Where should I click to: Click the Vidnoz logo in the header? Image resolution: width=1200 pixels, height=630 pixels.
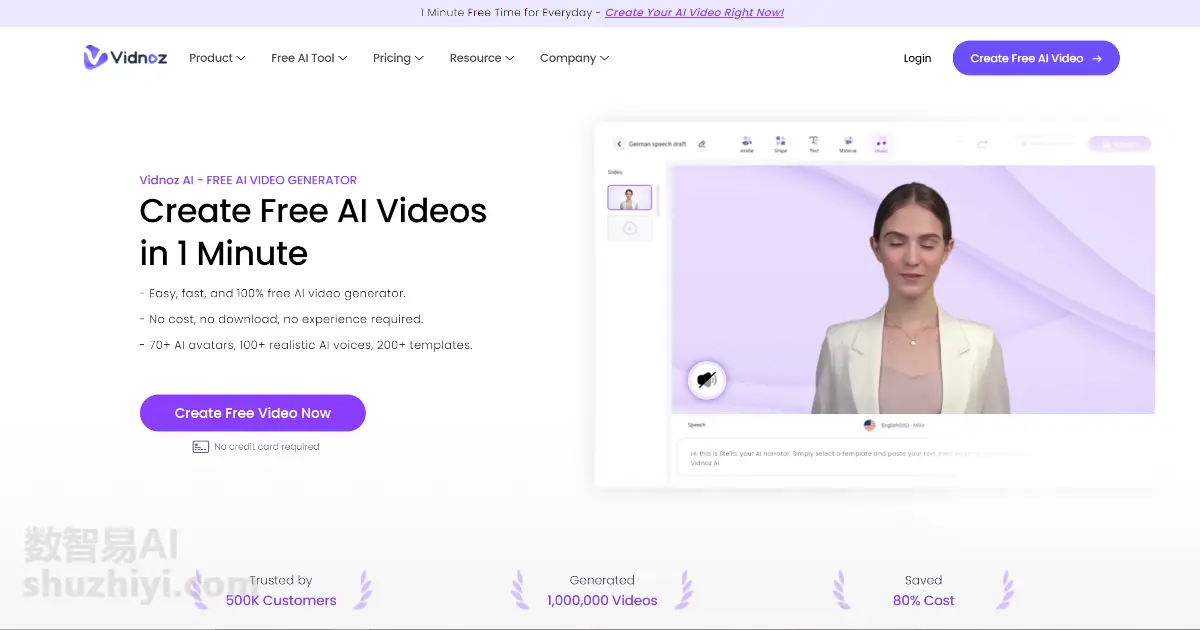[x=126, y=58]
